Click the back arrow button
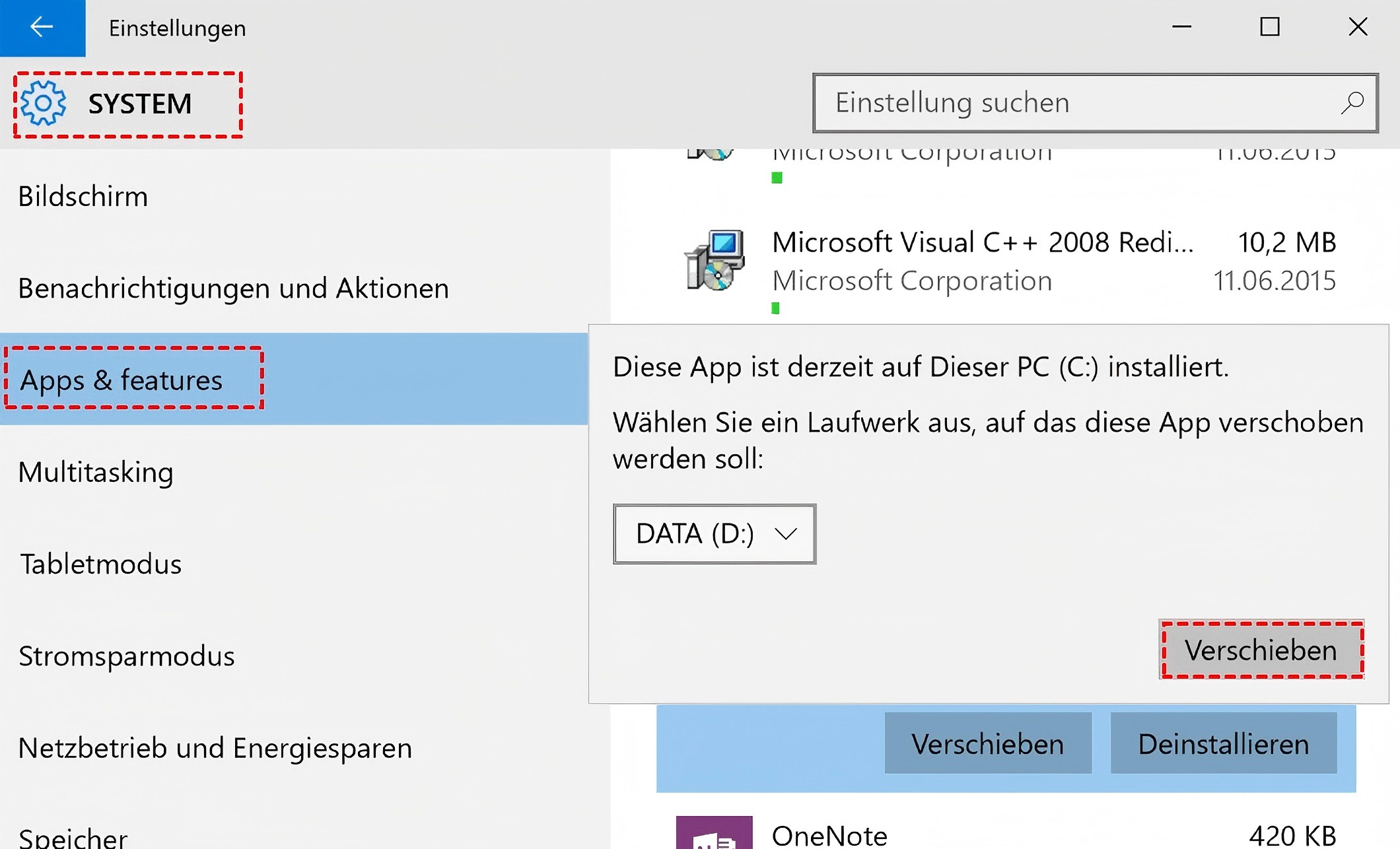 (x=42, y=28)
